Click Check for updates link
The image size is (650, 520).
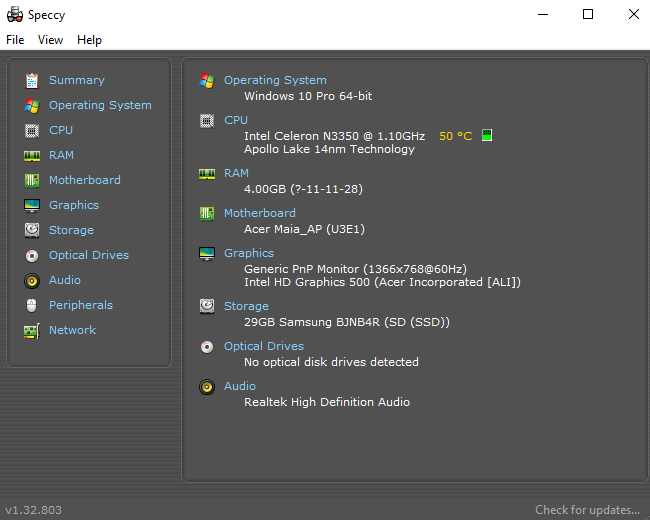587,510
